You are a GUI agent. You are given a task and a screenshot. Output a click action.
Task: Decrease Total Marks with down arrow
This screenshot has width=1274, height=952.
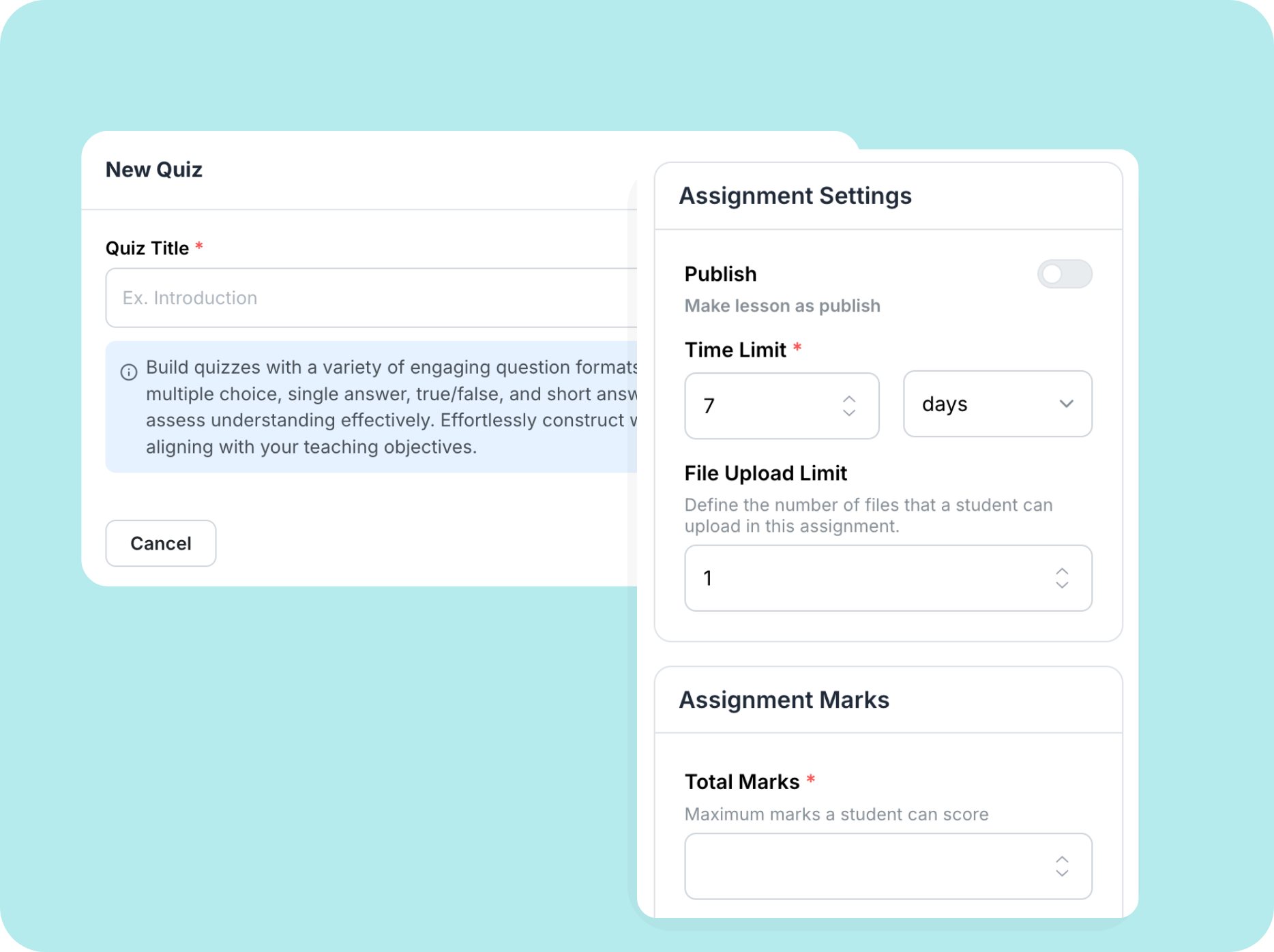pyautogui.click(x=1062, y=873)
